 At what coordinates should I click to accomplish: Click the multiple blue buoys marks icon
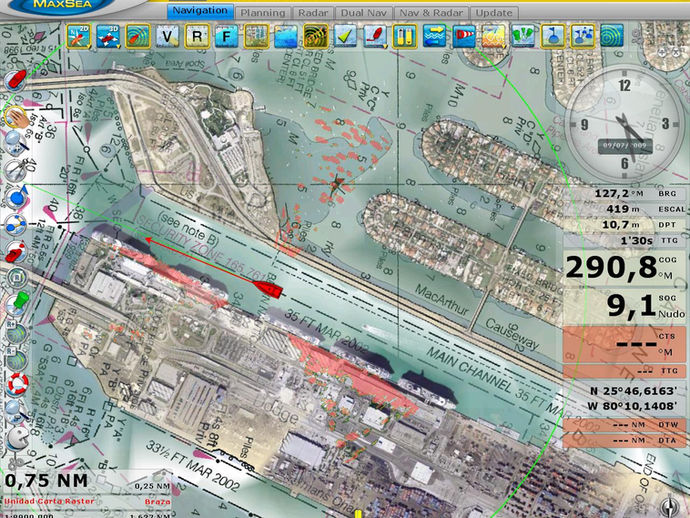(583, 36)
